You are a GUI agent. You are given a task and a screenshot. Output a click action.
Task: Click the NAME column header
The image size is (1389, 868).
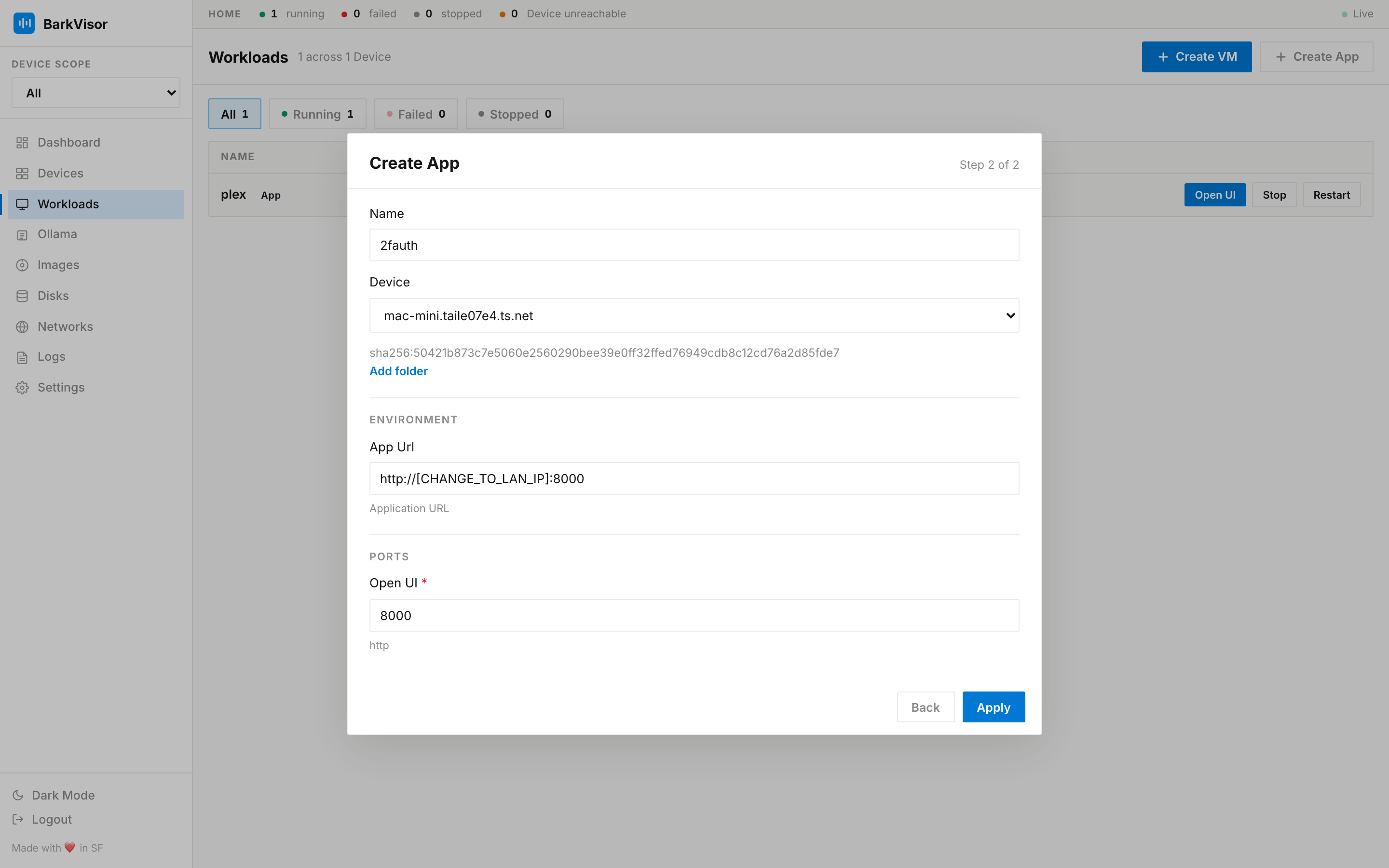[238, 157]
